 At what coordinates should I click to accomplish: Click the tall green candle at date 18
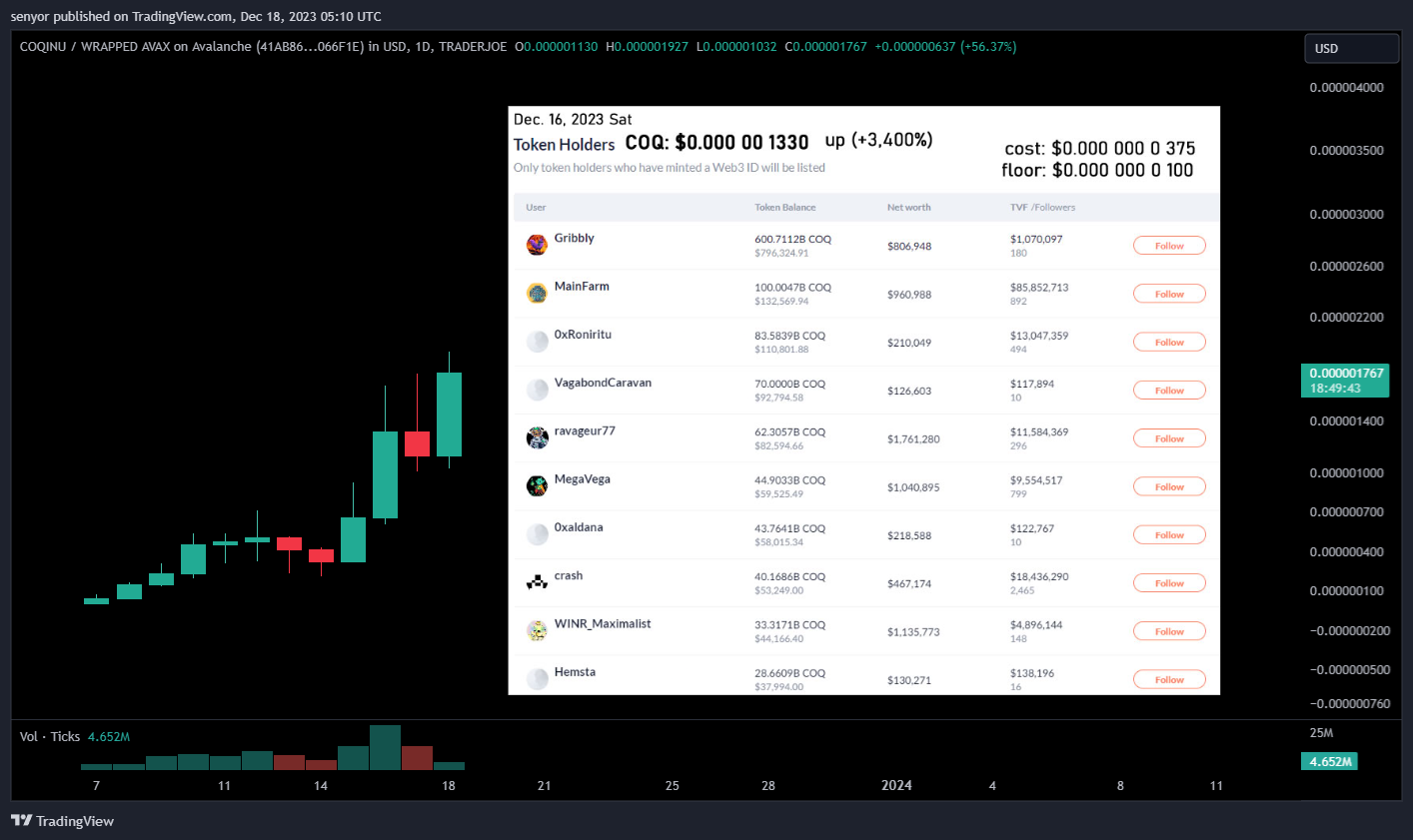[449, 415]
